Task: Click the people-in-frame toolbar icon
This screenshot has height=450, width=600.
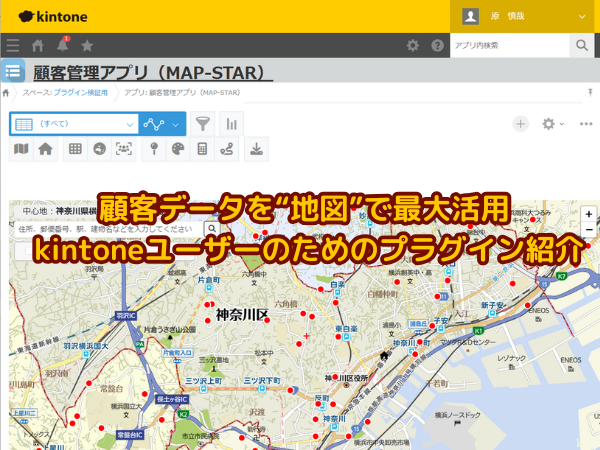Action: pyautogui.click(x=124, y=149)
